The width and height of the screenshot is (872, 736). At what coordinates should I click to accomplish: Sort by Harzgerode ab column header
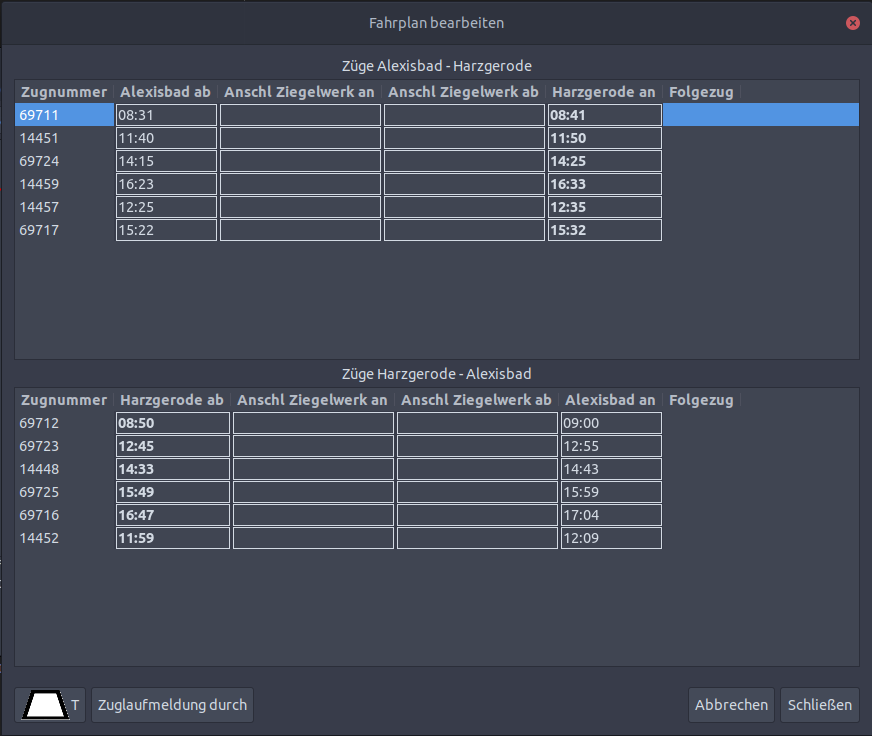coord(172,400)
